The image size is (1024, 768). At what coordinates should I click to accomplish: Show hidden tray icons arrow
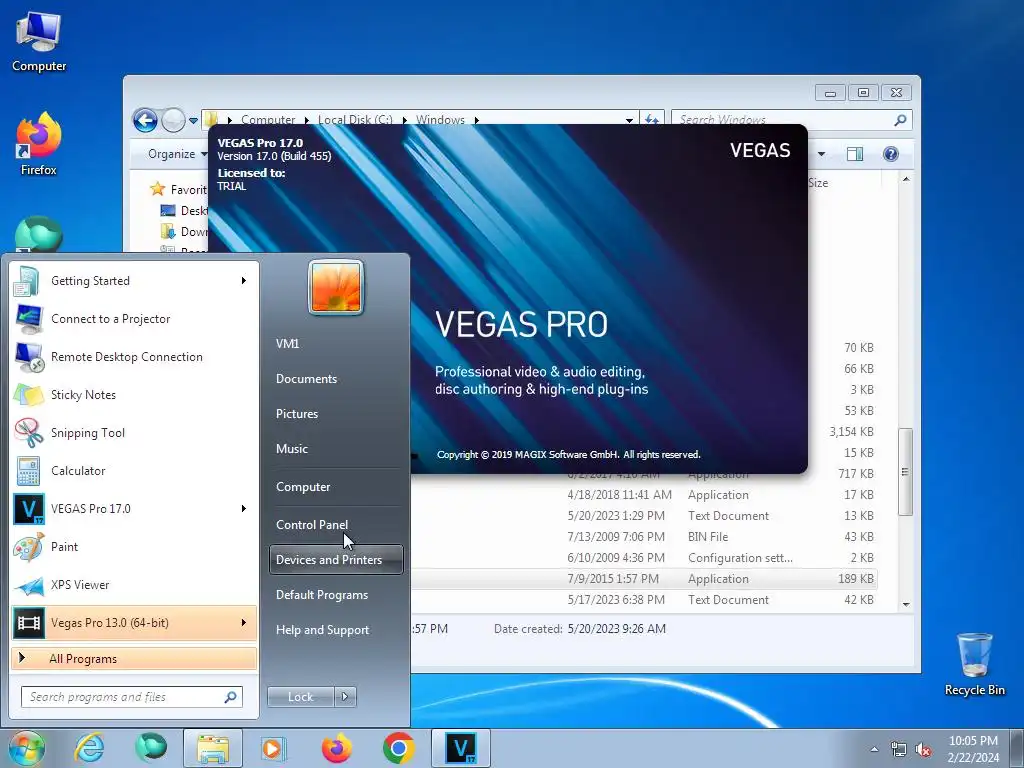tap(874, 750)
